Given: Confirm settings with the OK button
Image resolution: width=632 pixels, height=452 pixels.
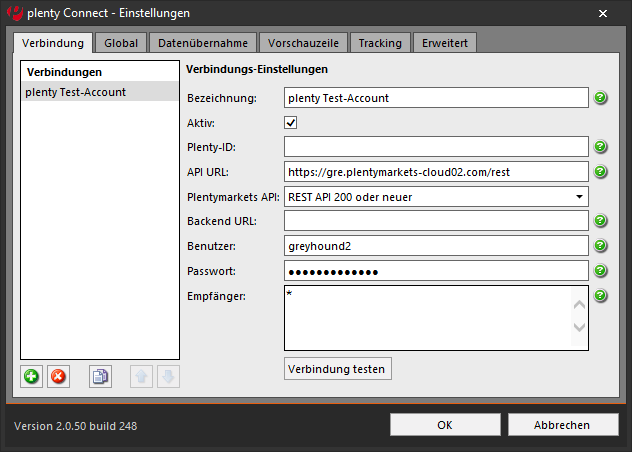Looking at the screenshot, I should [x=445, y=425].
